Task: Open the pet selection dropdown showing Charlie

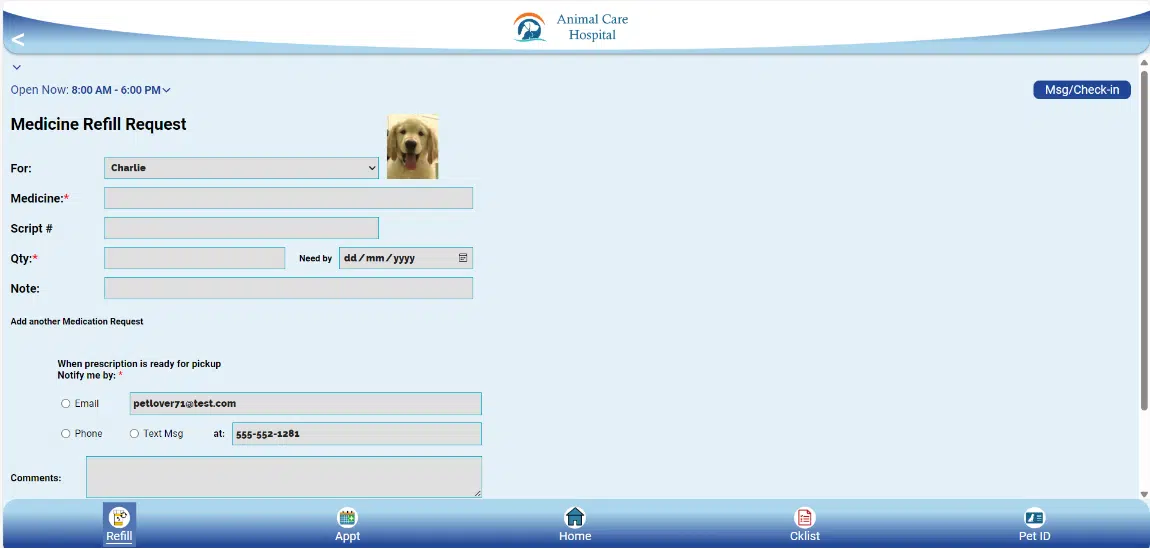Action: tap(241, 168)
